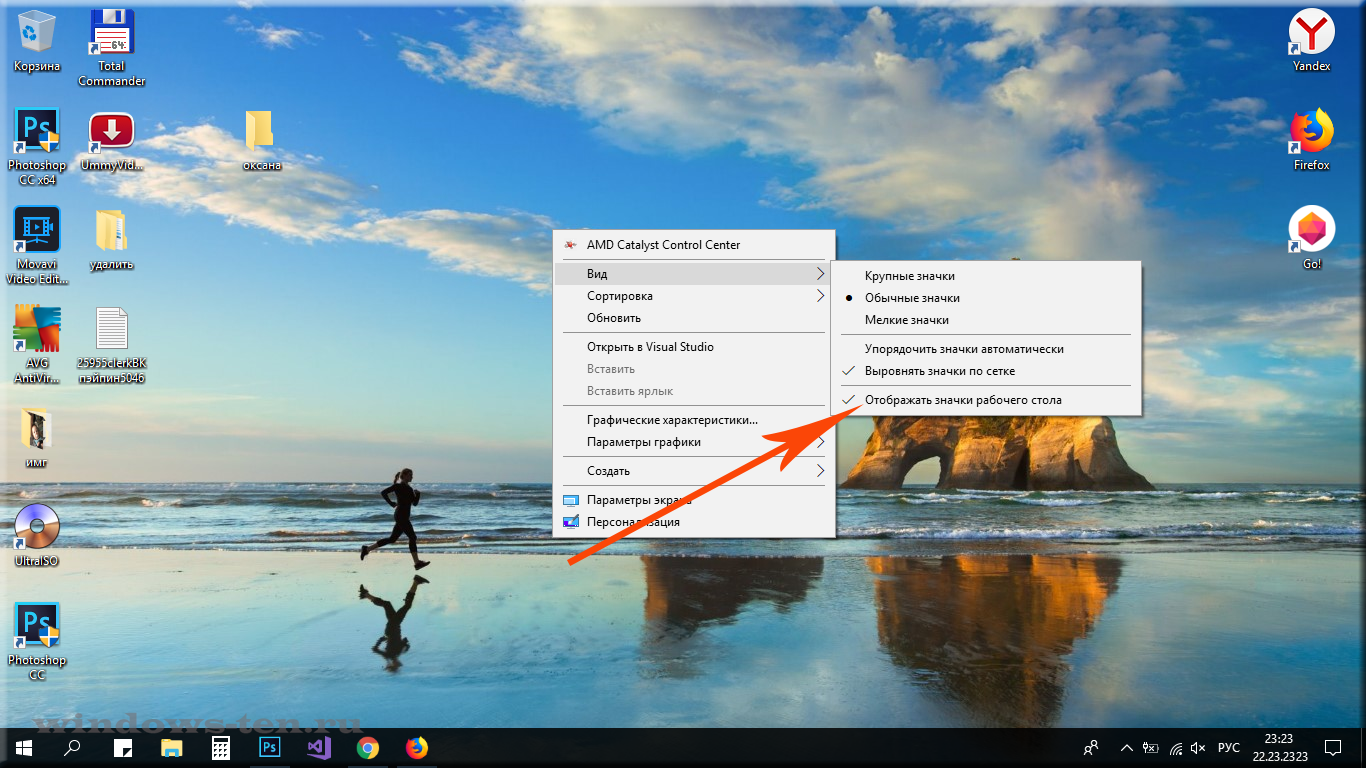The image size is (1366, 768).
Task: Launch Chrome from the taskbar
Action: [x=368, y=747]
